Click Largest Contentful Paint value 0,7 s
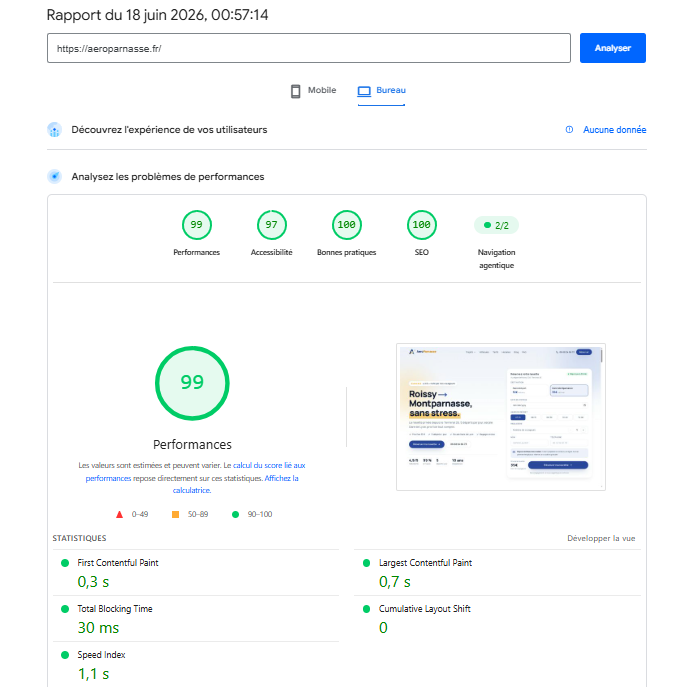The image size is (698, 687). (394, 581)
